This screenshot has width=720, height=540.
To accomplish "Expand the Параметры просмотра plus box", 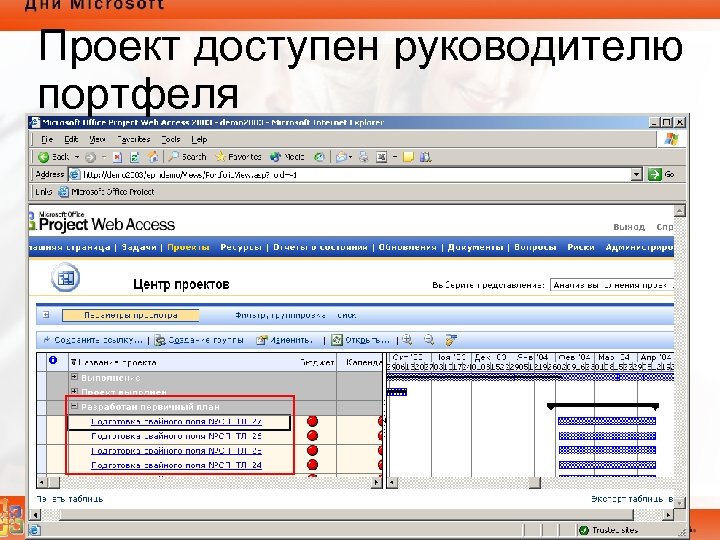I will (45, 315).
